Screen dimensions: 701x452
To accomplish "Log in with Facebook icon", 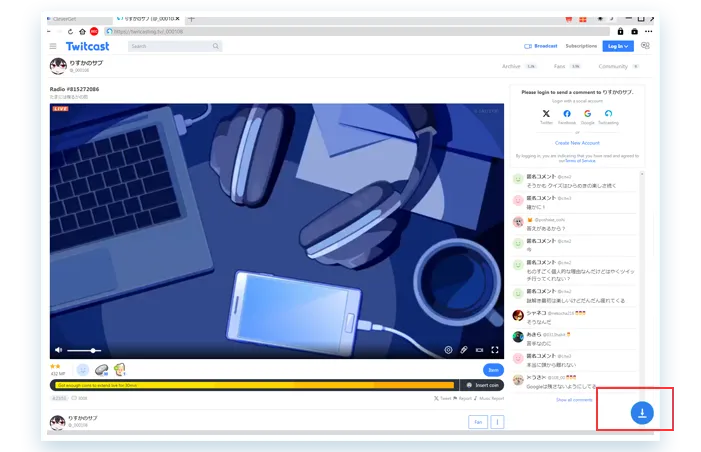I will (567, 114).
